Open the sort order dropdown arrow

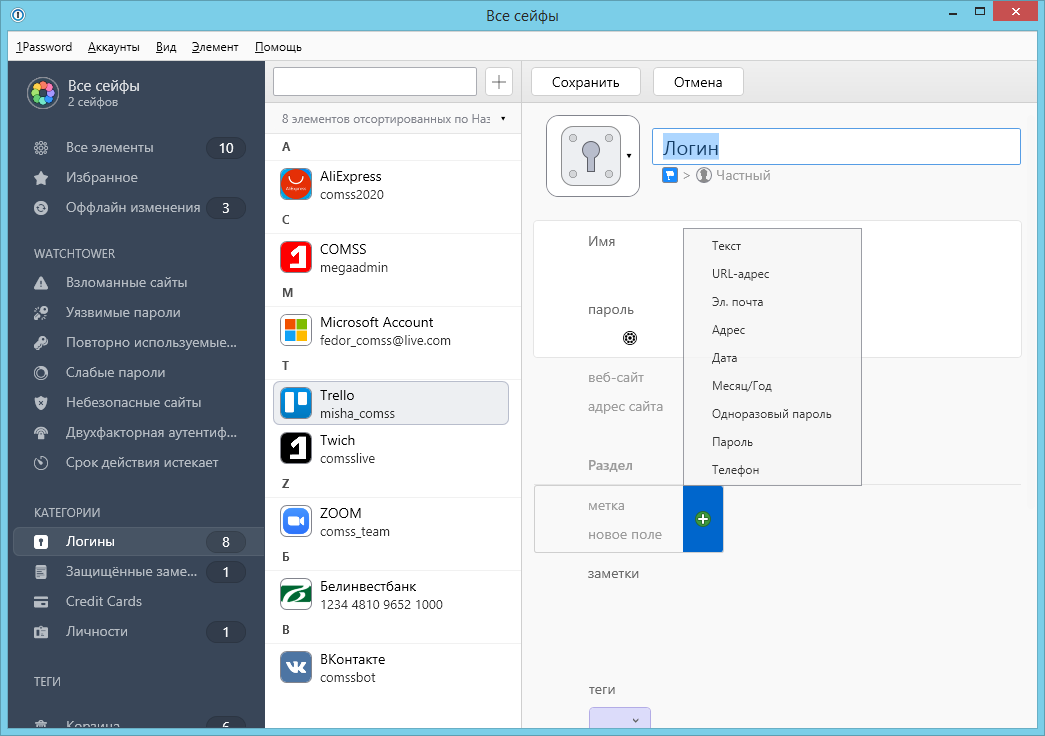coord(503,119)
